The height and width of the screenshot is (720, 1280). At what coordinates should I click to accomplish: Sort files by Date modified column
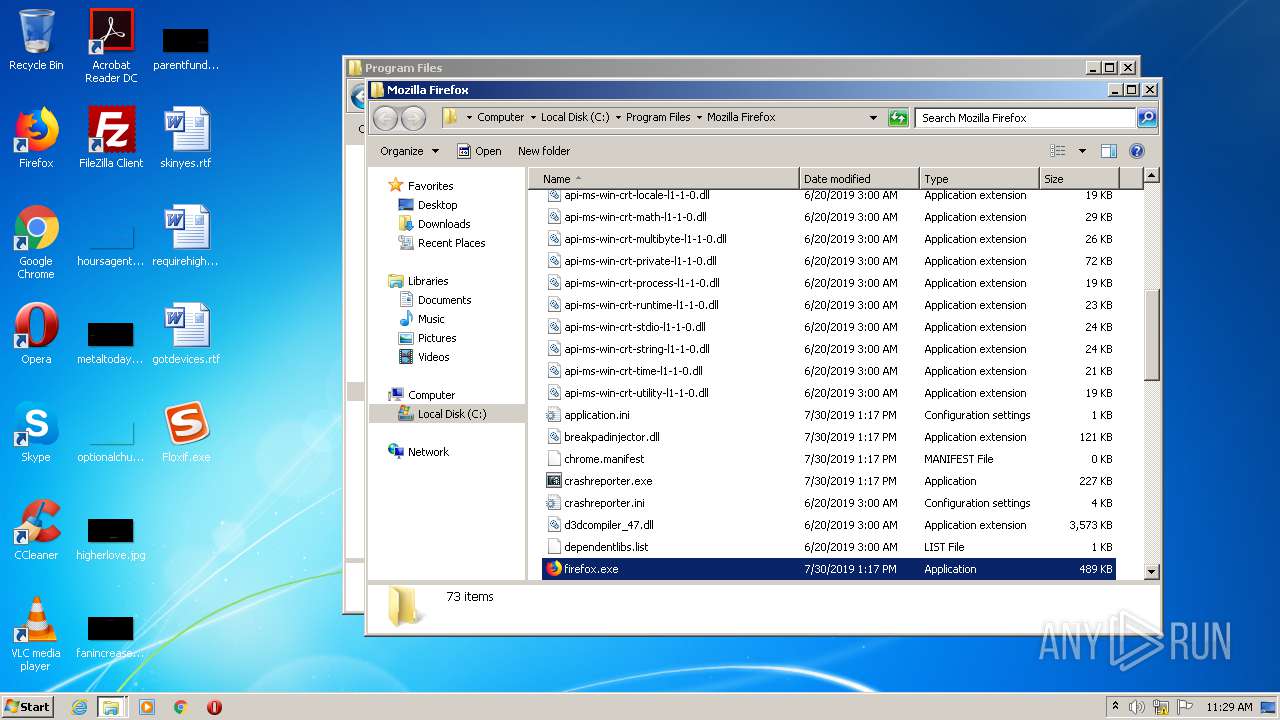pyautogui.click(x=859, y=179)
